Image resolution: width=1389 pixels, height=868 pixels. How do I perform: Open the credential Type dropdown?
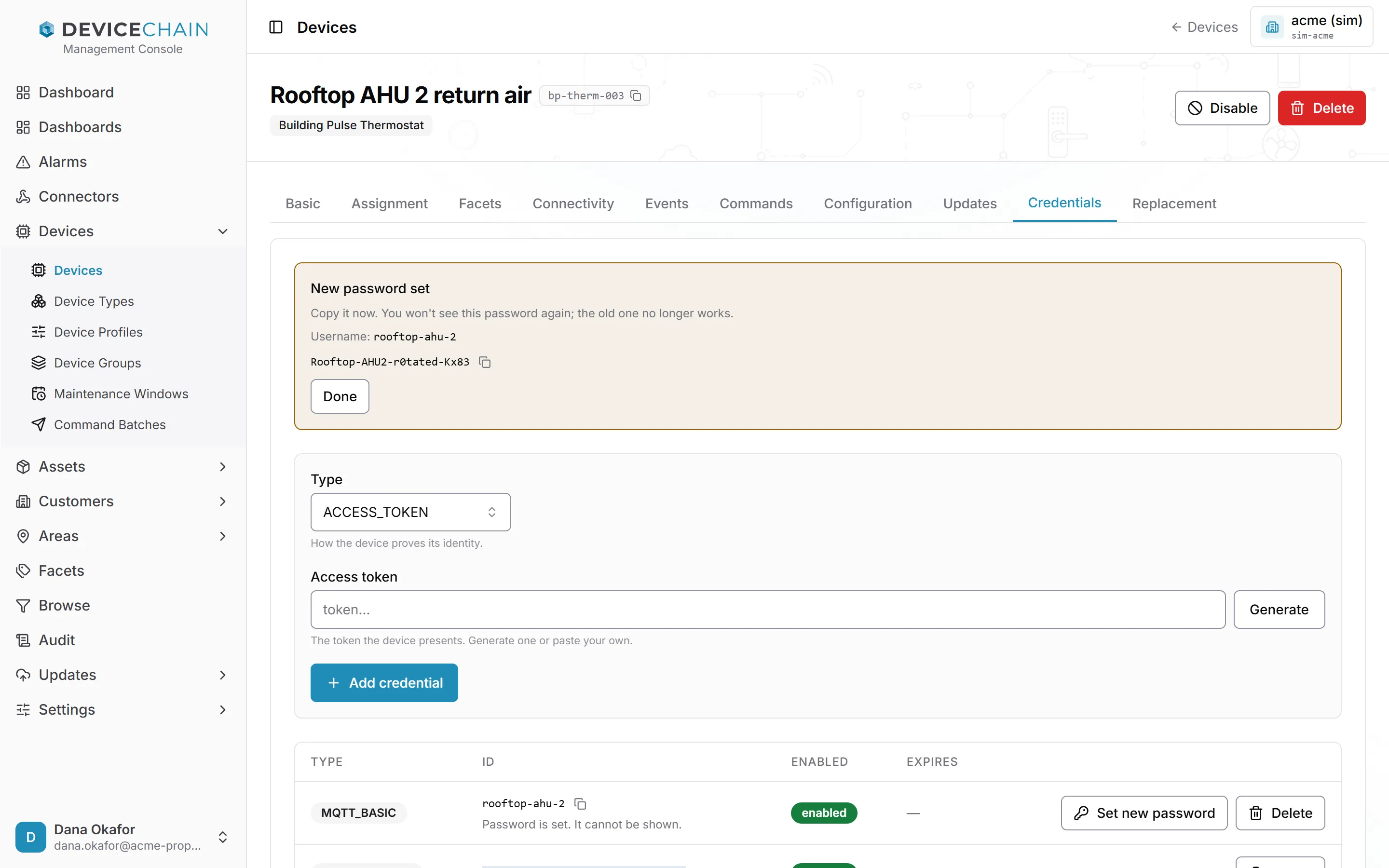pos(410,512)
